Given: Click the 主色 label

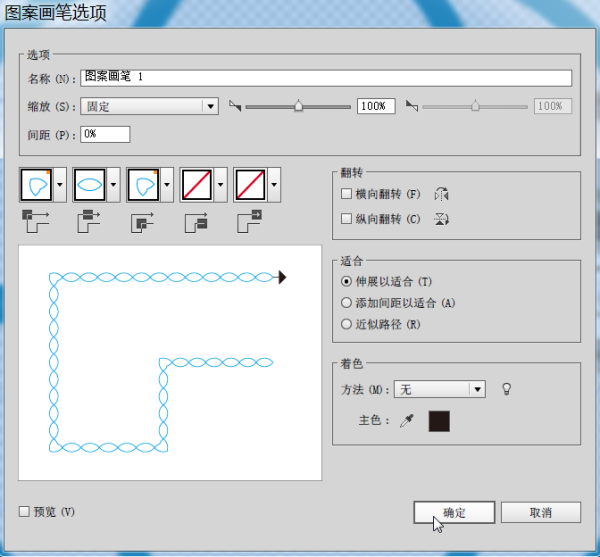Looking at the screenshot, I should click(374, 420).
